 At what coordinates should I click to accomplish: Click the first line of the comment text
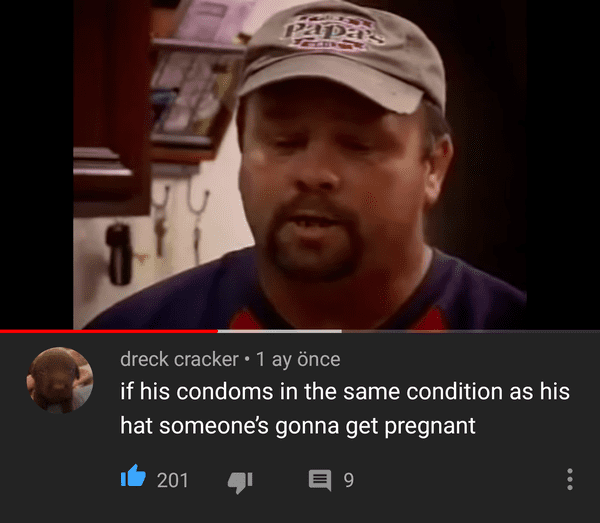point(345,391)
